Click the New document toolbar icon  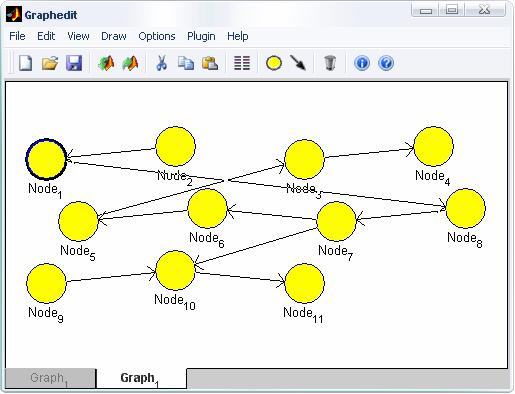(x=26, y=63)
